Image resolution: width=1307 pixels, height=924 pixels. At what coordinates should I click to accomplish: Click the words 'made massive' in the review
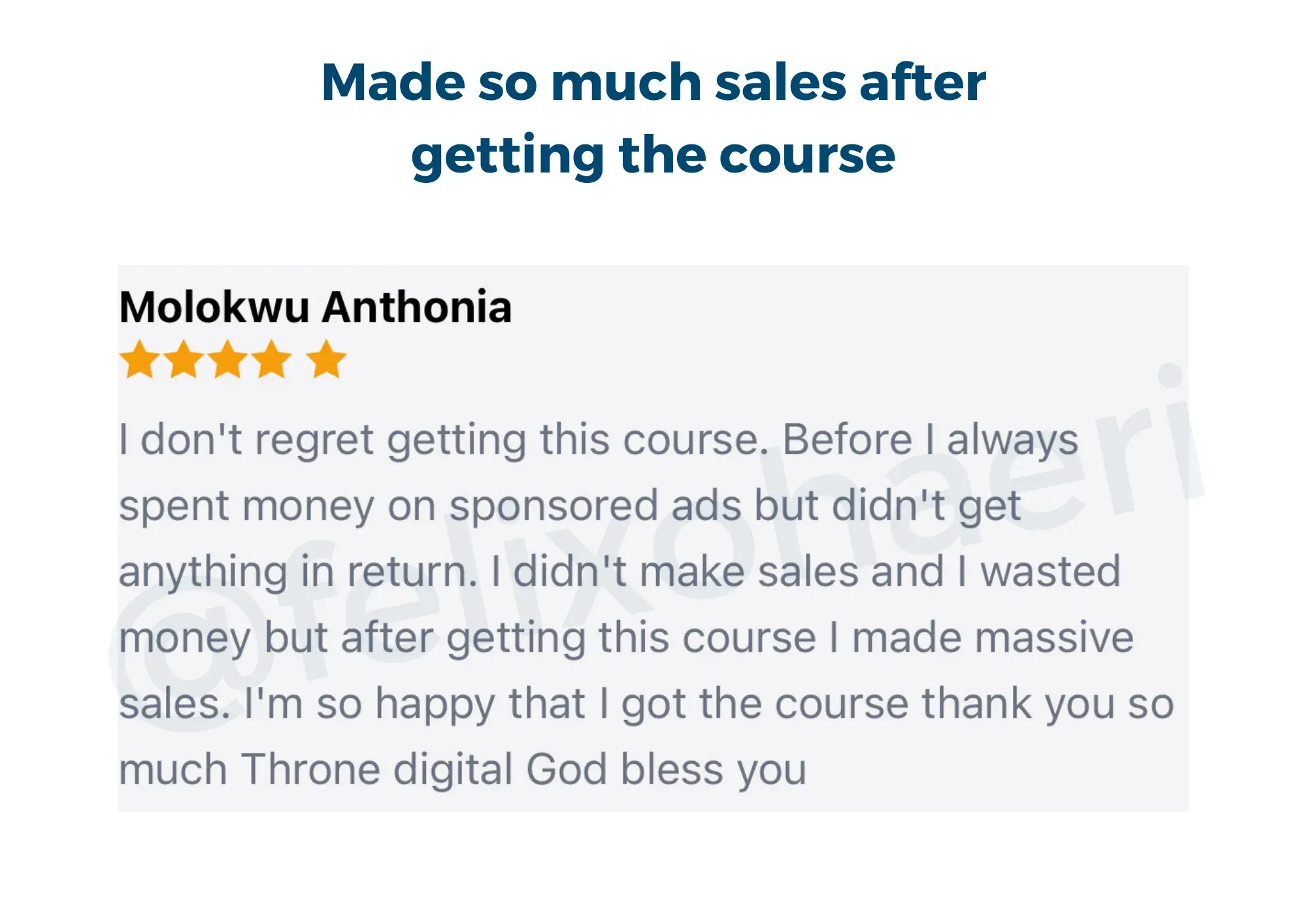993,637
